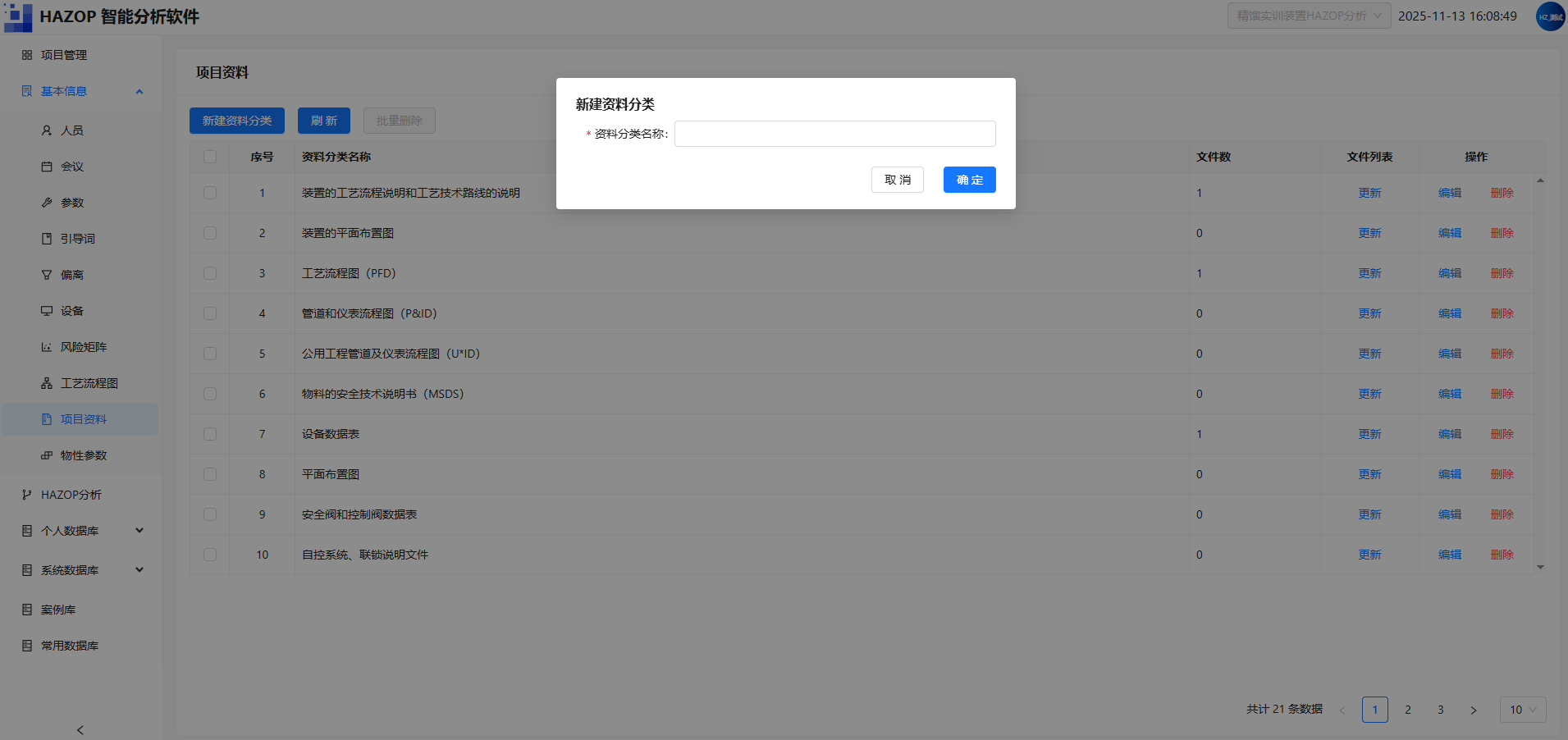Click 编辑 for 装置的平面布置图 row
The image size is (1568, 740).
1450,233
